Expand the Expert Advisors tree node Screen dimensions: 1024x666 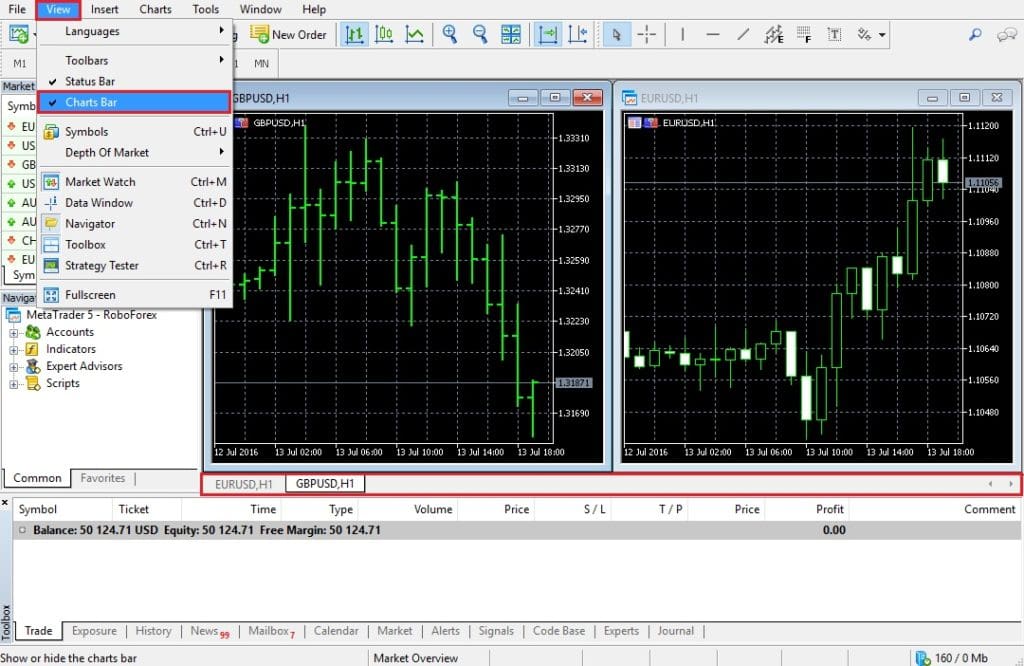(13, 367)
